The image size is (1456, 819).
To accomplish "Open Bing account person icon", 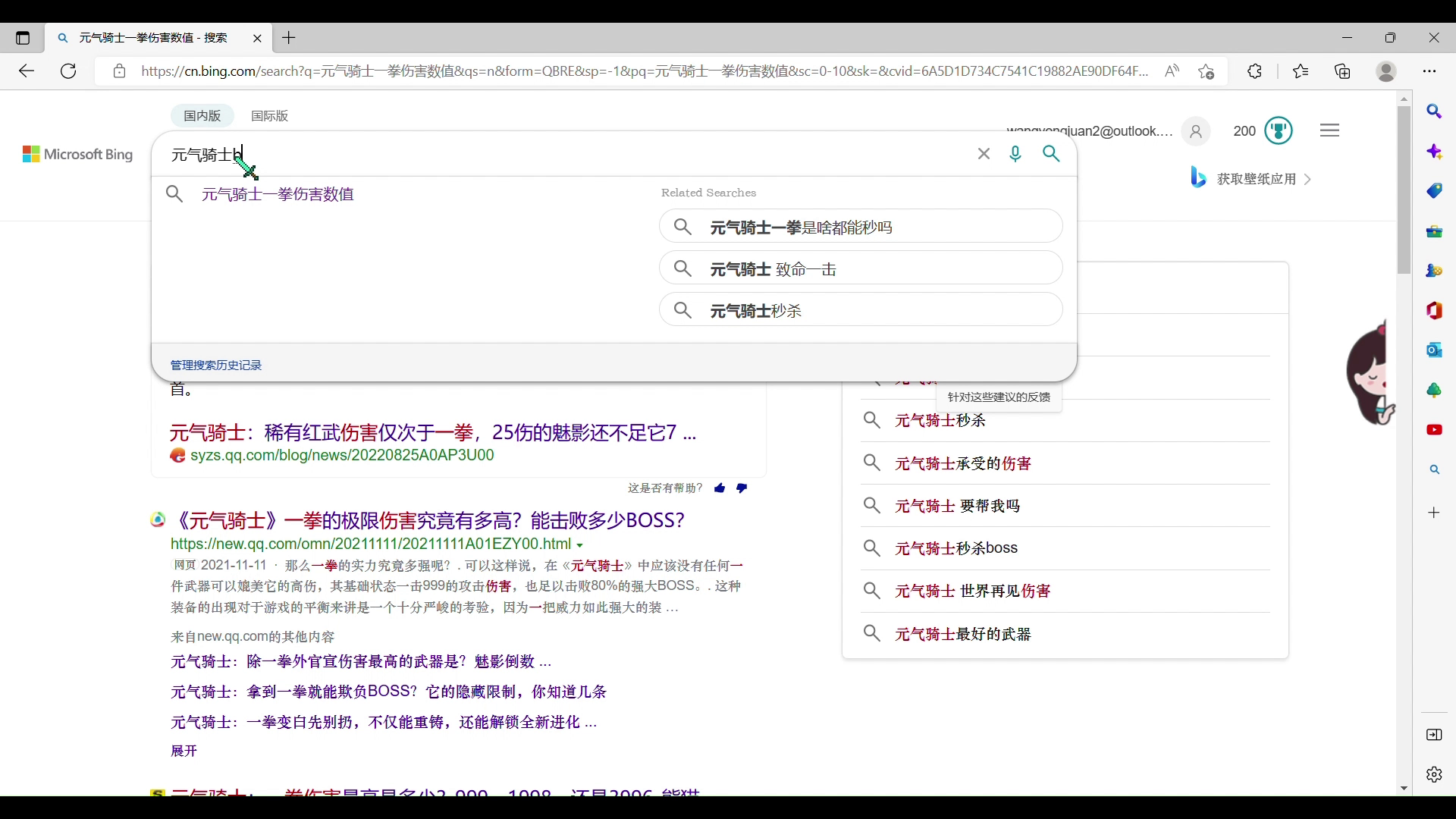I will pyautogui.click(x=1196, y=131).
